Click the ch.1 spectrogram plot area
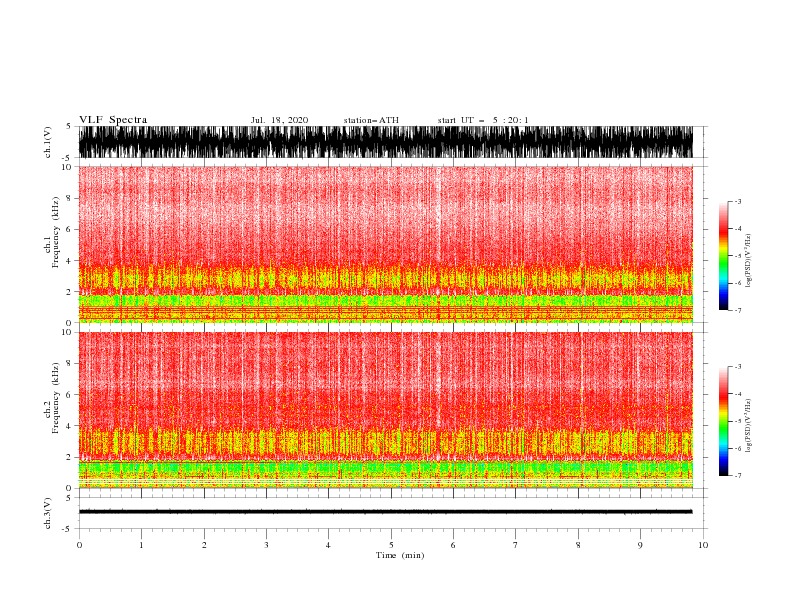 pos(385,244)
